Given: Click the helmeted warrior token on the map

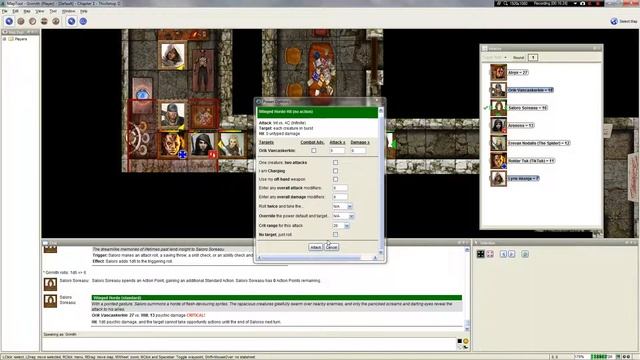Looking at the screenshot, I should (x=172, y=115).
